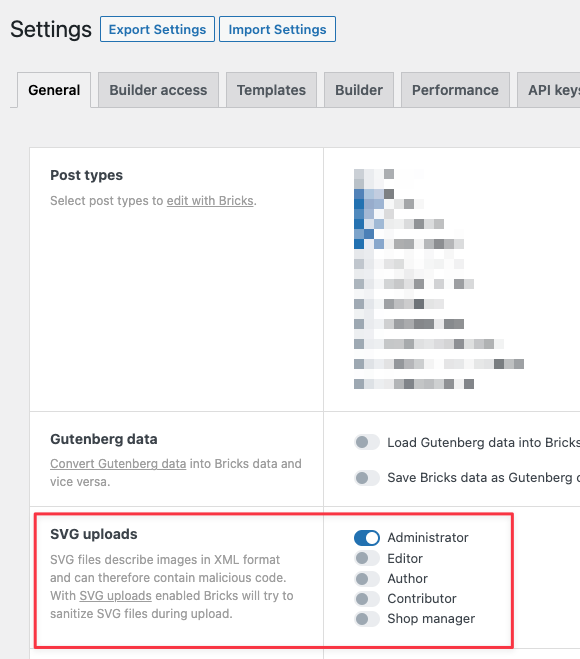Click the Import Settings button
The width and height of the screenshot is (580, 659).
(x=277, y=29)
